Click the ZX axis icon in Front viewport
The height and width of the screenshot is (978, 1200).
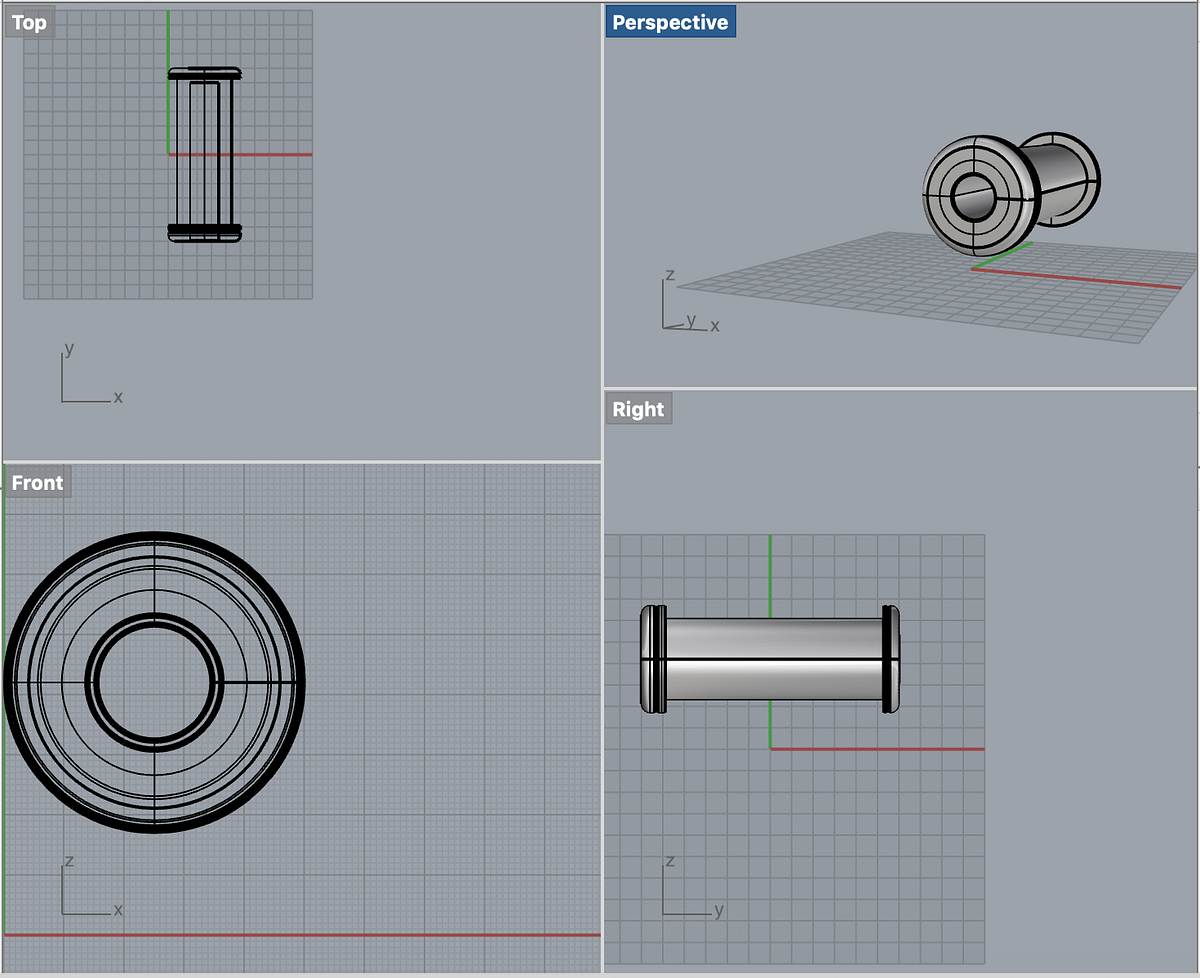click(91, 885)
